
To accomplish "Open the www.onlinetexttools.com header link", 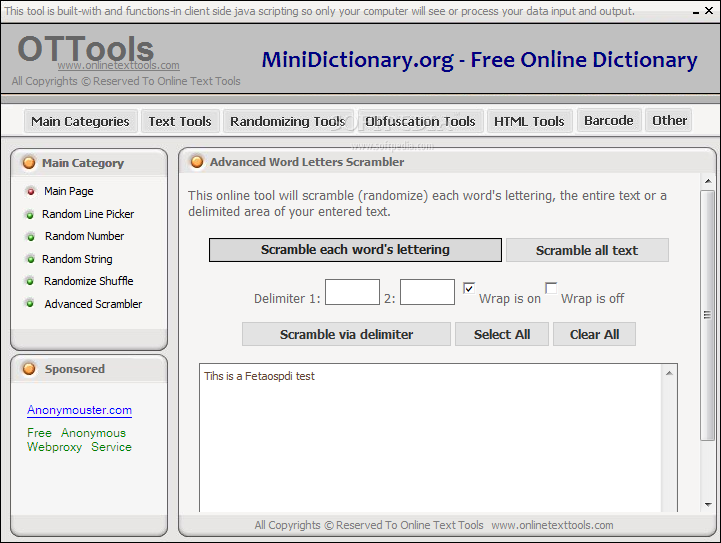I will [119, 66].
